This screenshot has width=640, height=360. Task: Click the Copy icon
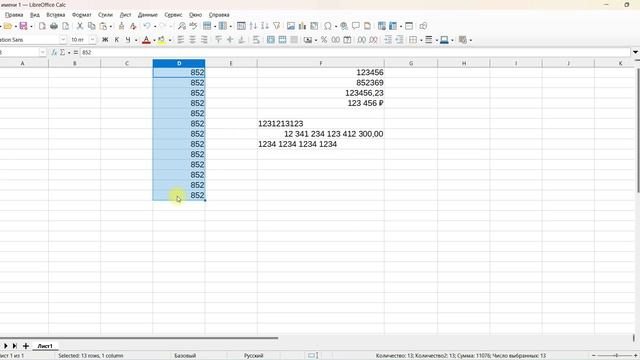(x=91, y=26)
